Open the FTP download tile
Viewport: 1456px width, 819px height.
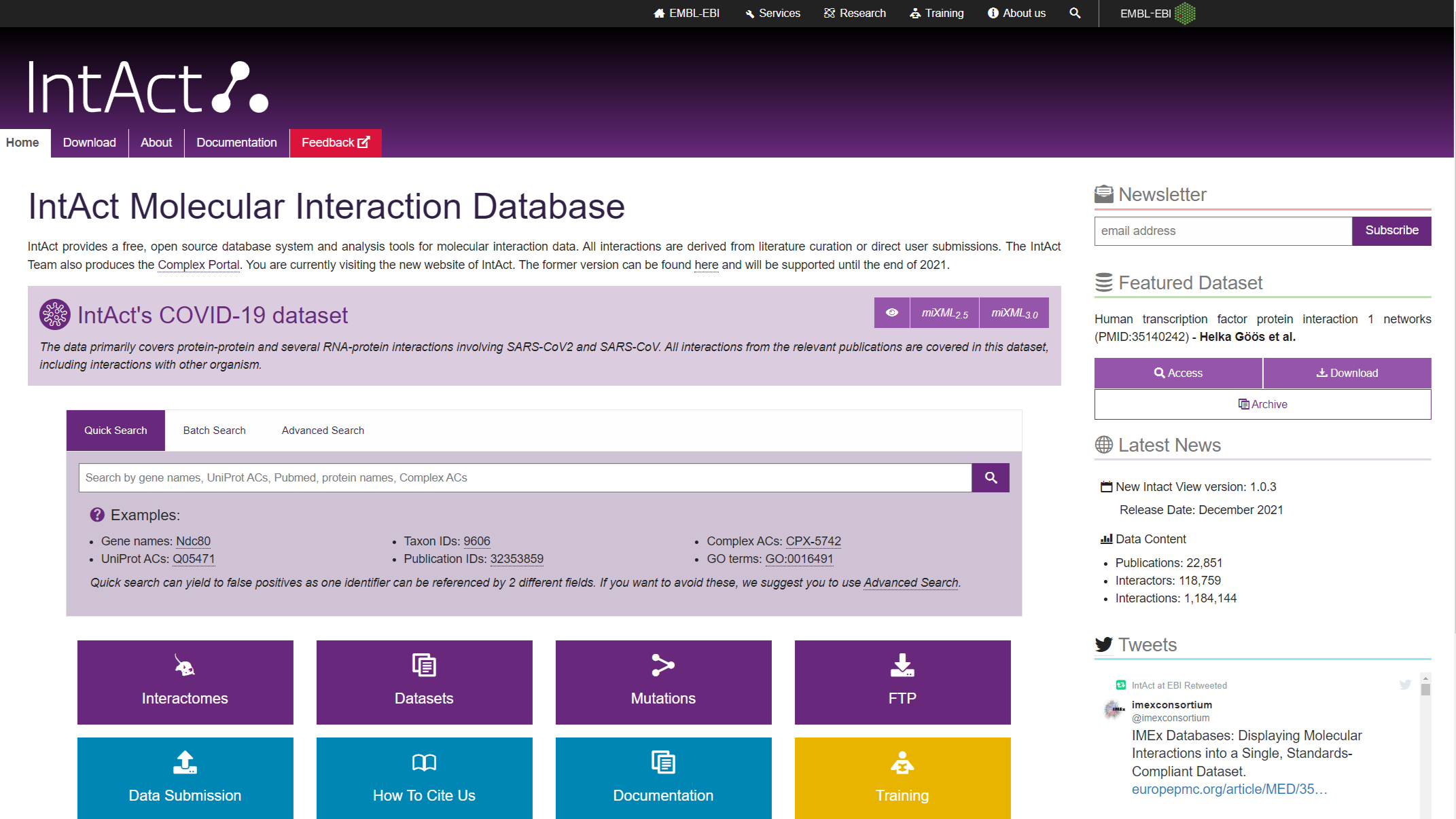point(902,682)
